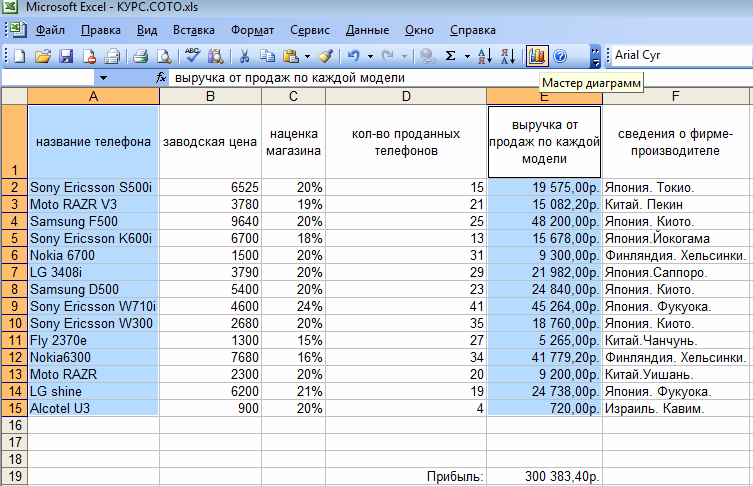Sort ascending with the A-Z icon
The width and height of the screenshot is (753, 486).
click(x=484, y=56)
